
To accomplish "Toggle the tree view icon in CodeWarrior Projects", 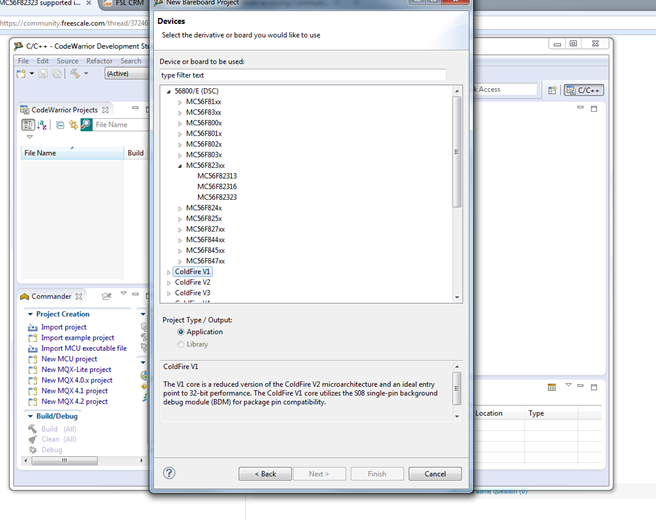I will 28,125.
